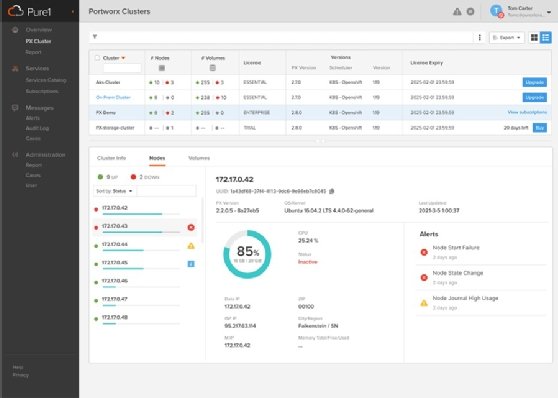Upgrade the On-Prem Cluster license
Viewport: 558px width, 398px height.
(535, 98)
